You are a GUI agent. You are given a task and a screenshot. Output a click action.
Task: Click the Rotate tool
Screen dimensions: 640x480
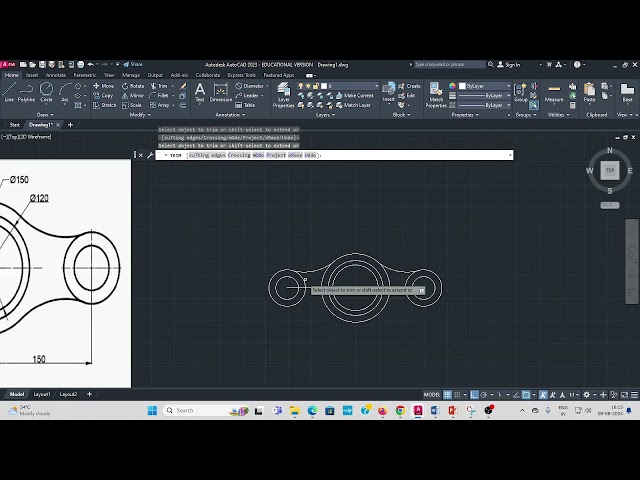133,86
